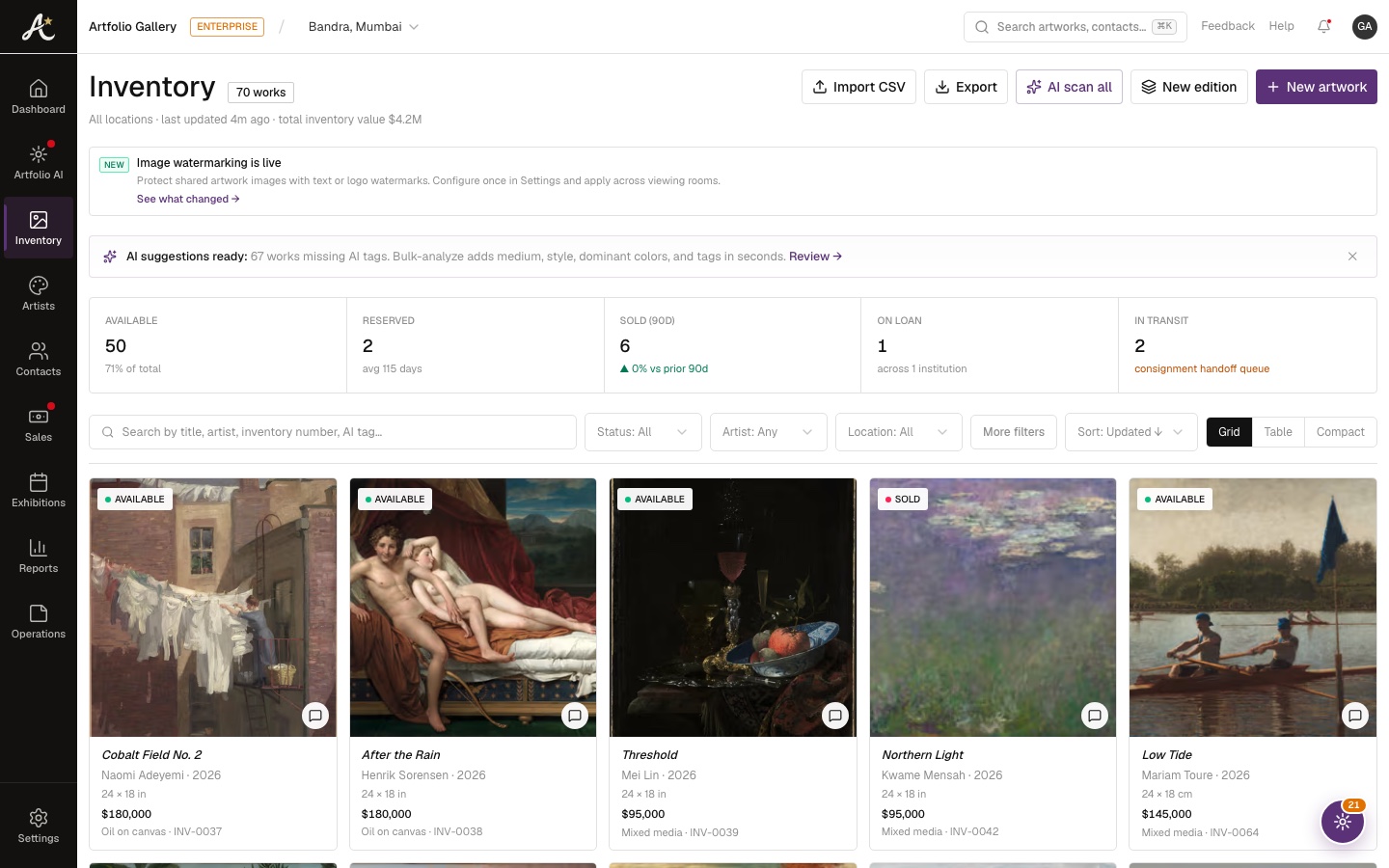Open the floating assistant button with badge 21
1389x868 pixels.
(1343, 822)
